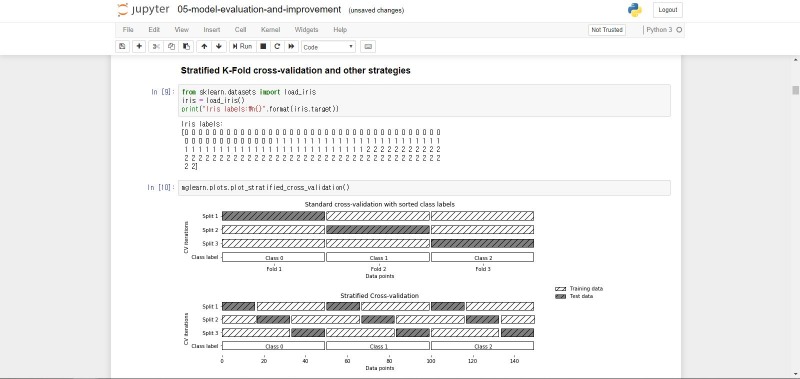Image resolution: width=800 pixels, height=379 pixels.
Task: Insert a cell below with plus icon
Action: tap(139, 46)
